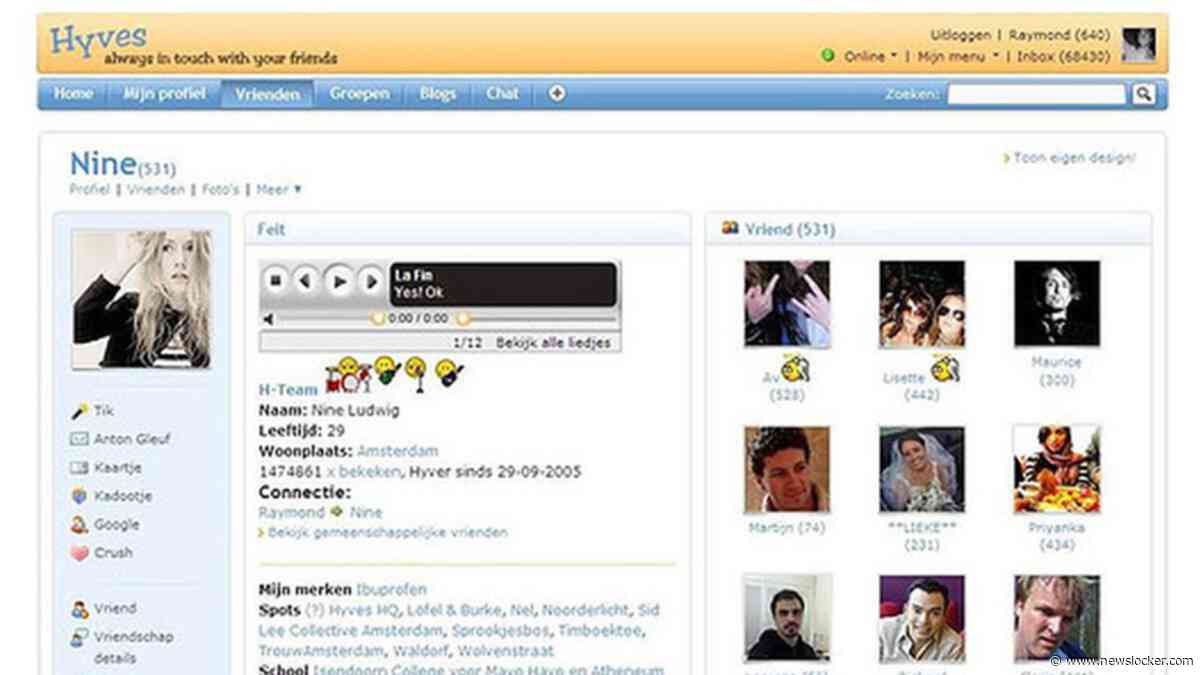Image resolution: width=1200 pixels, height=675 pixels.
Task: Go to the Blogs tab
Action: [x=437, y=94]
